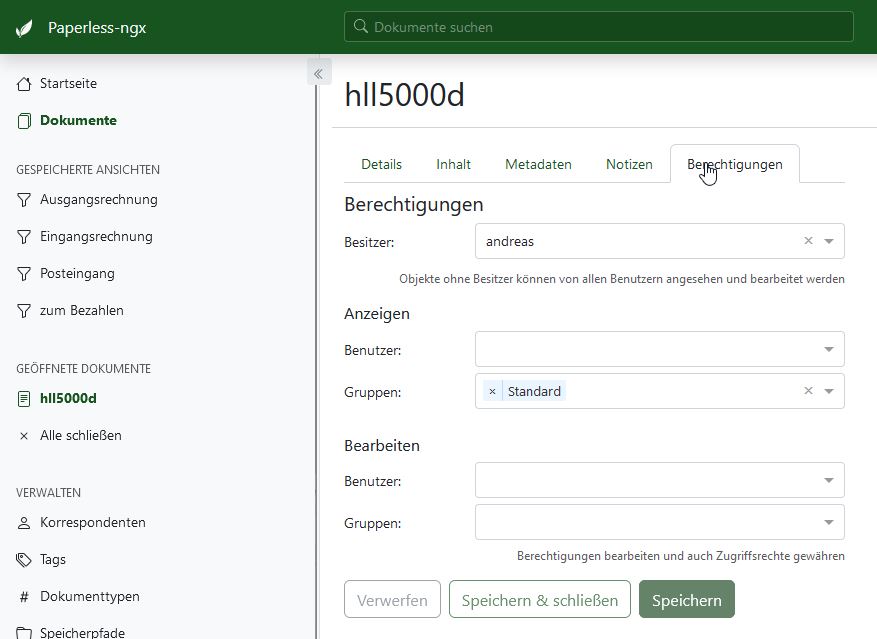
Task: Click the Ausgangsrechnung filter icon
Action: pos(24,200)
